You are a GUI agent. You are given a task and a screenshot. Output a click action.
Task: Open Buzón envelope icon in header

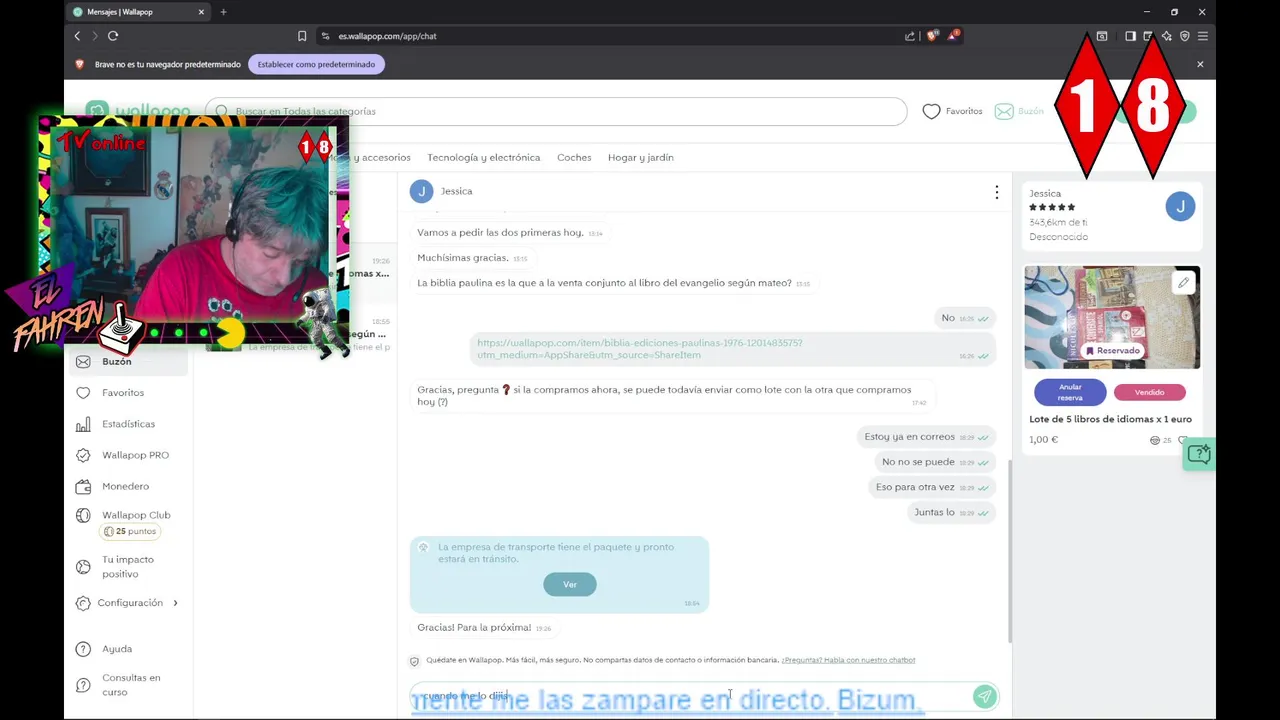[x=1004, y=111]
